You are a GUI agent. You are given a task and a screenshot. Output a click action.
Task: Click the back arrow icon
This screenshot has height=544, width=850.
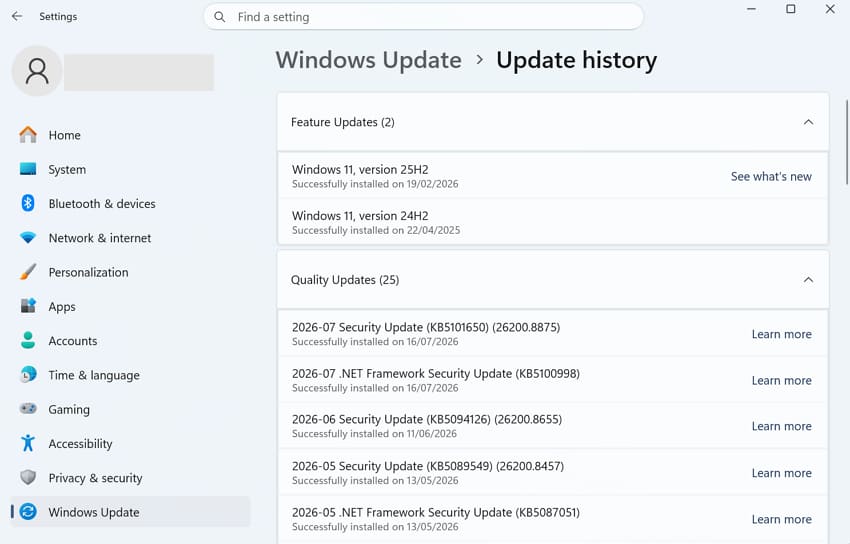tap(17, 16)
